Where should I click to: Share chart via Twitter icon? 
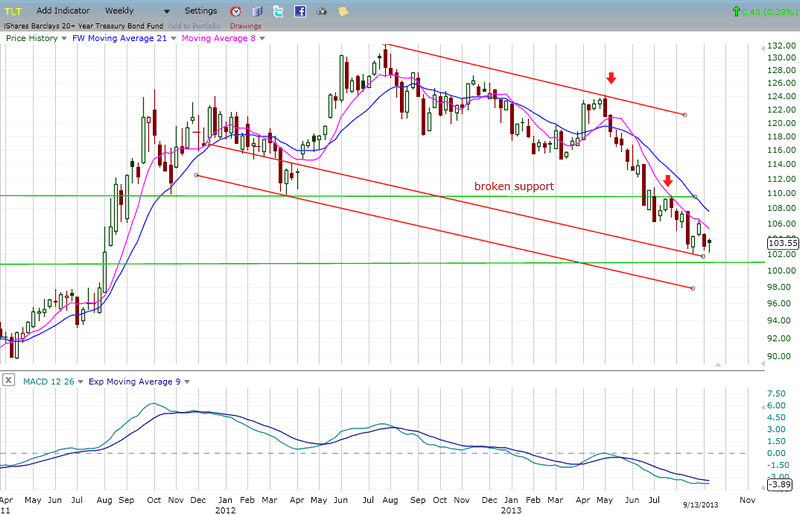pos(279,10)
